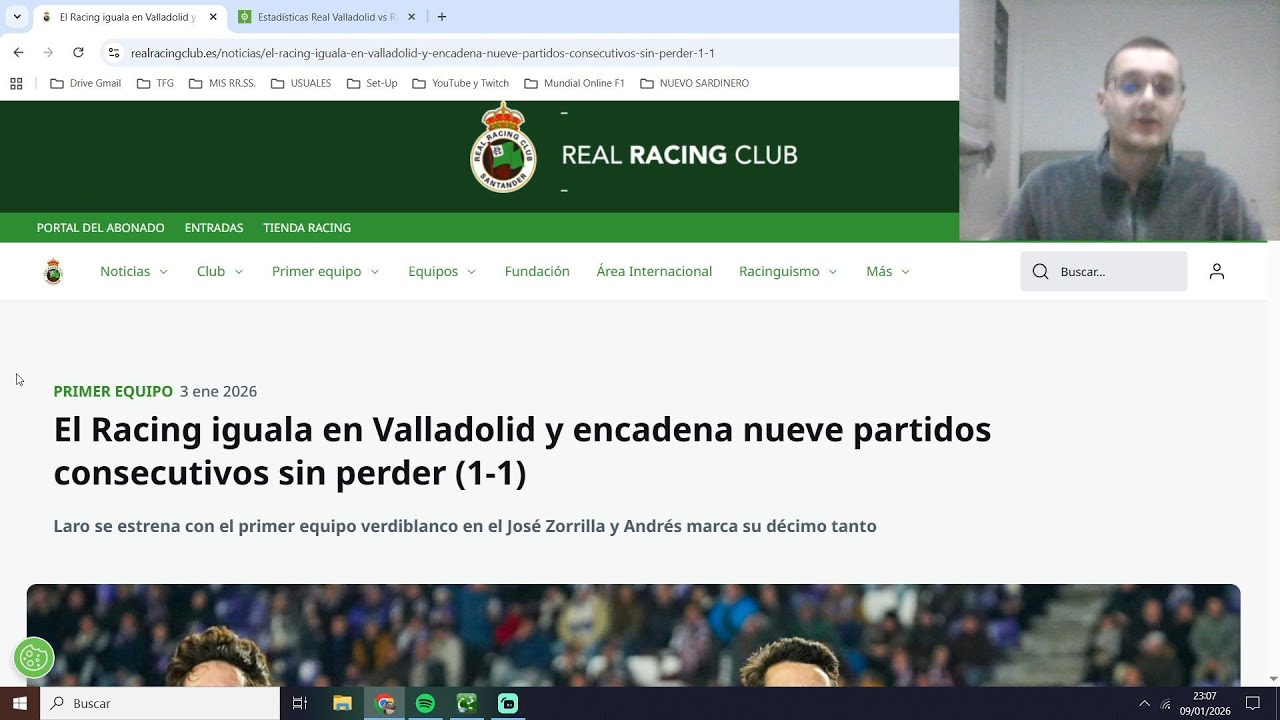
Task: Click Windows taskbar Buscar search box
Action: tap(160, 703)
